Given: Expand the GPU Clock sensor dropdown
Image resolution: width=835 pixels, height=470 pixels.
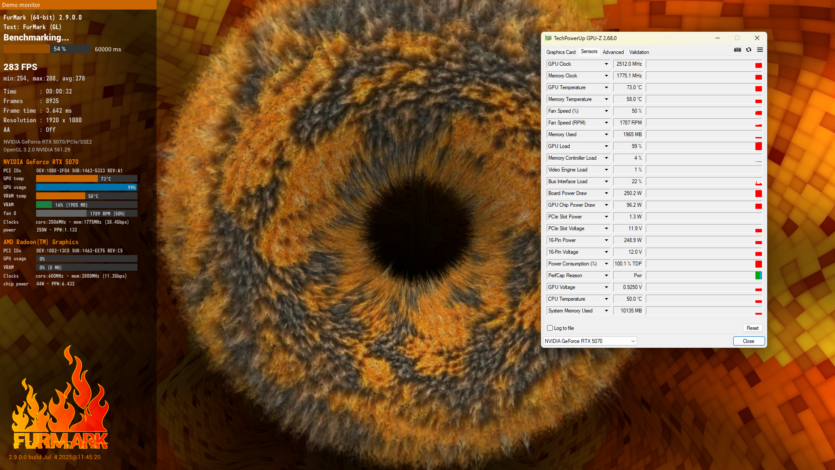Looking at the screenshot, I should 606,64.
